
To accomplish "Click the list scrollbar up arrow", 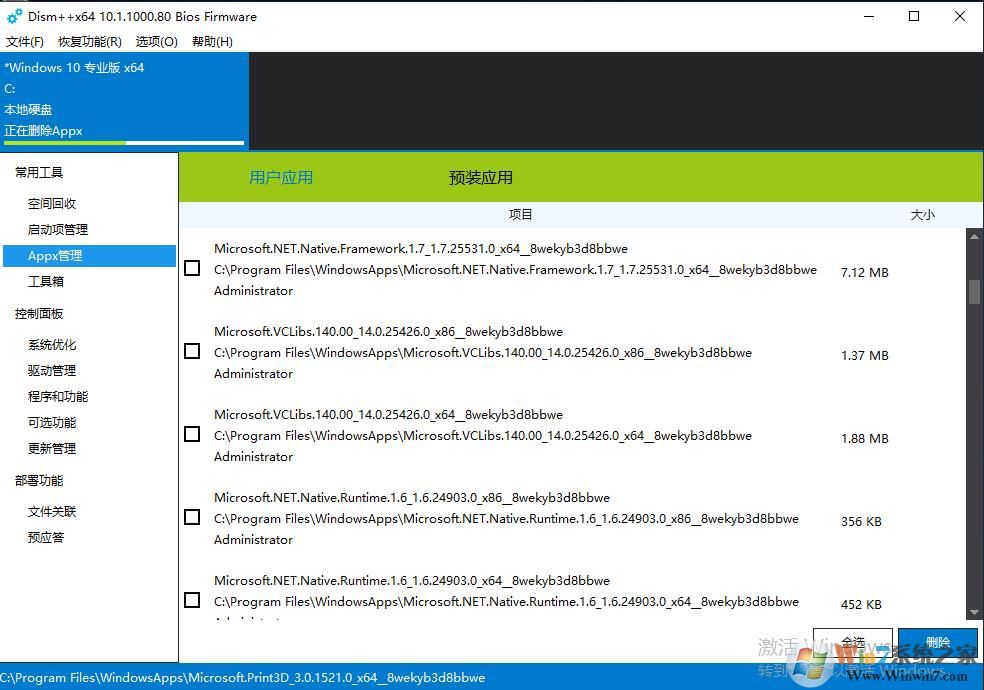I will coord(974,236).
